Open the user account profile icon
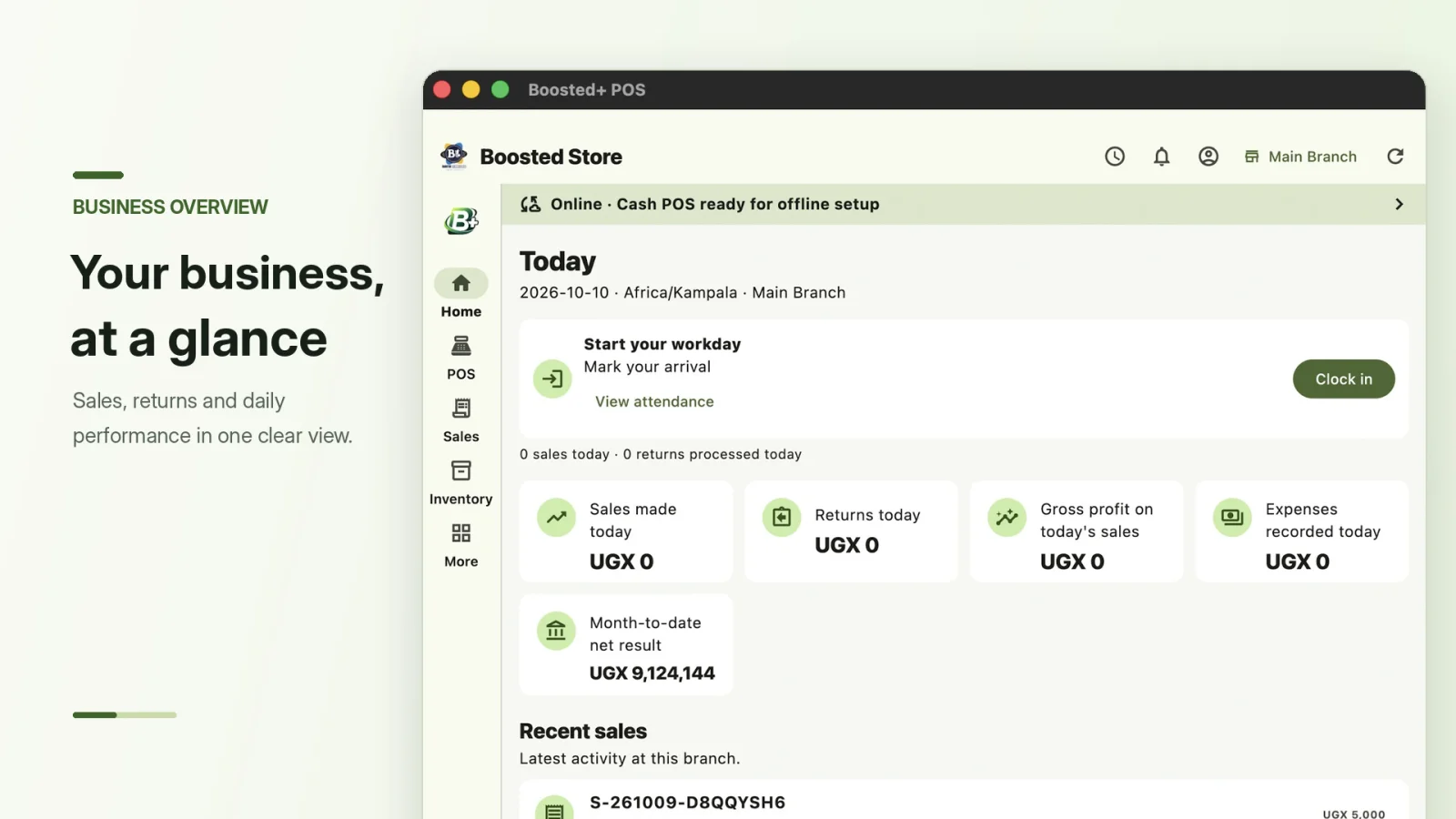1456x819 pixels. pyautogui.click(x=1208, y=157)
